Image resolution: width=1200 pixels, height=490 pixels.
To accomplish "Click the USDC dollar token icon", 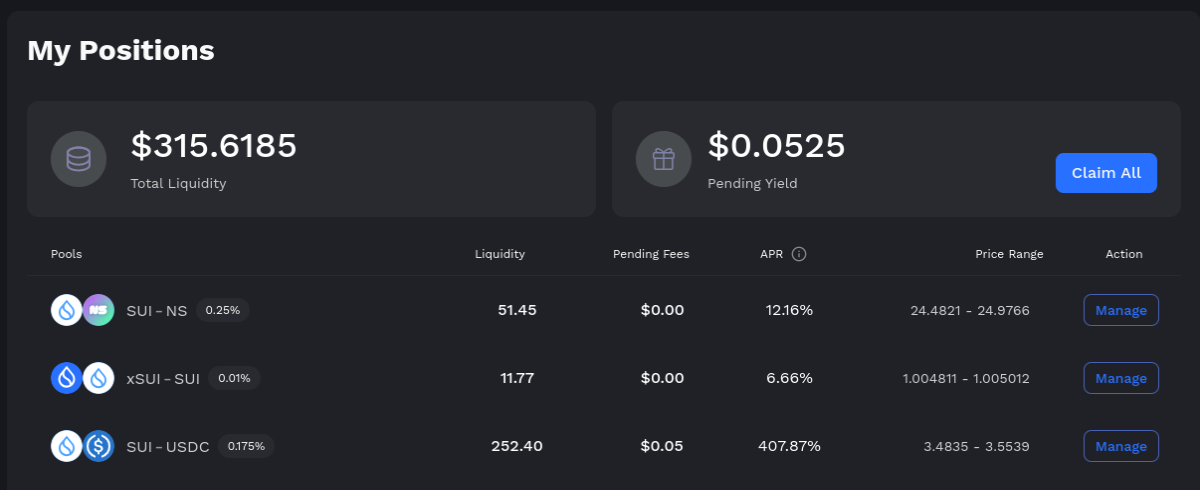I will [98, 446].
